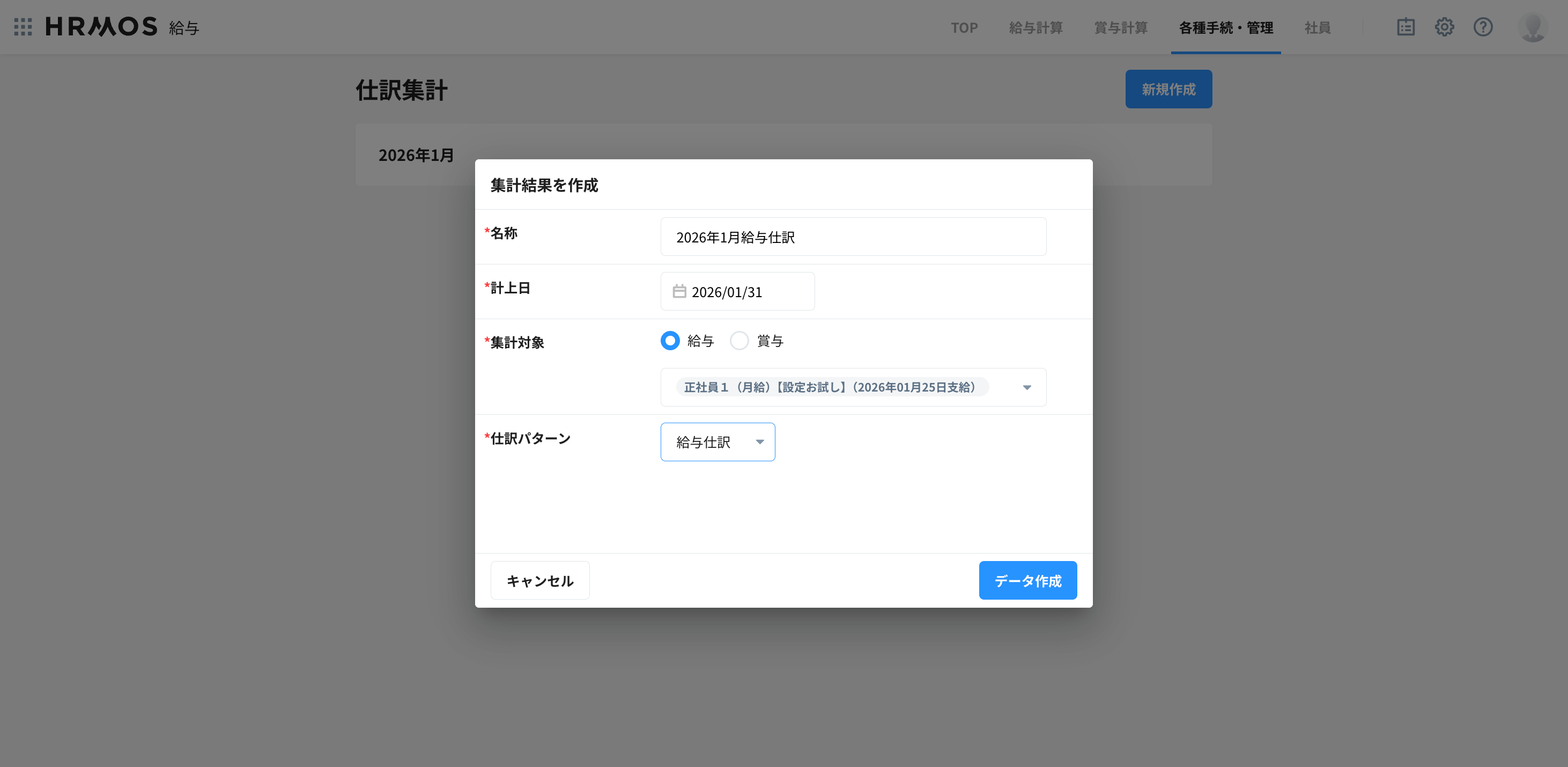Open the calendar icon in 計上日 field
1568x767 pixels.
click(680, 291)
